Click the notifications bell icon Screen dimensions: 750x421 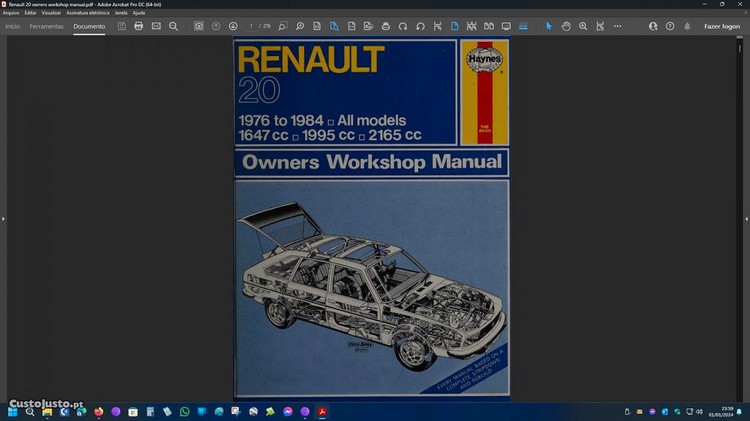click(687, 26)
